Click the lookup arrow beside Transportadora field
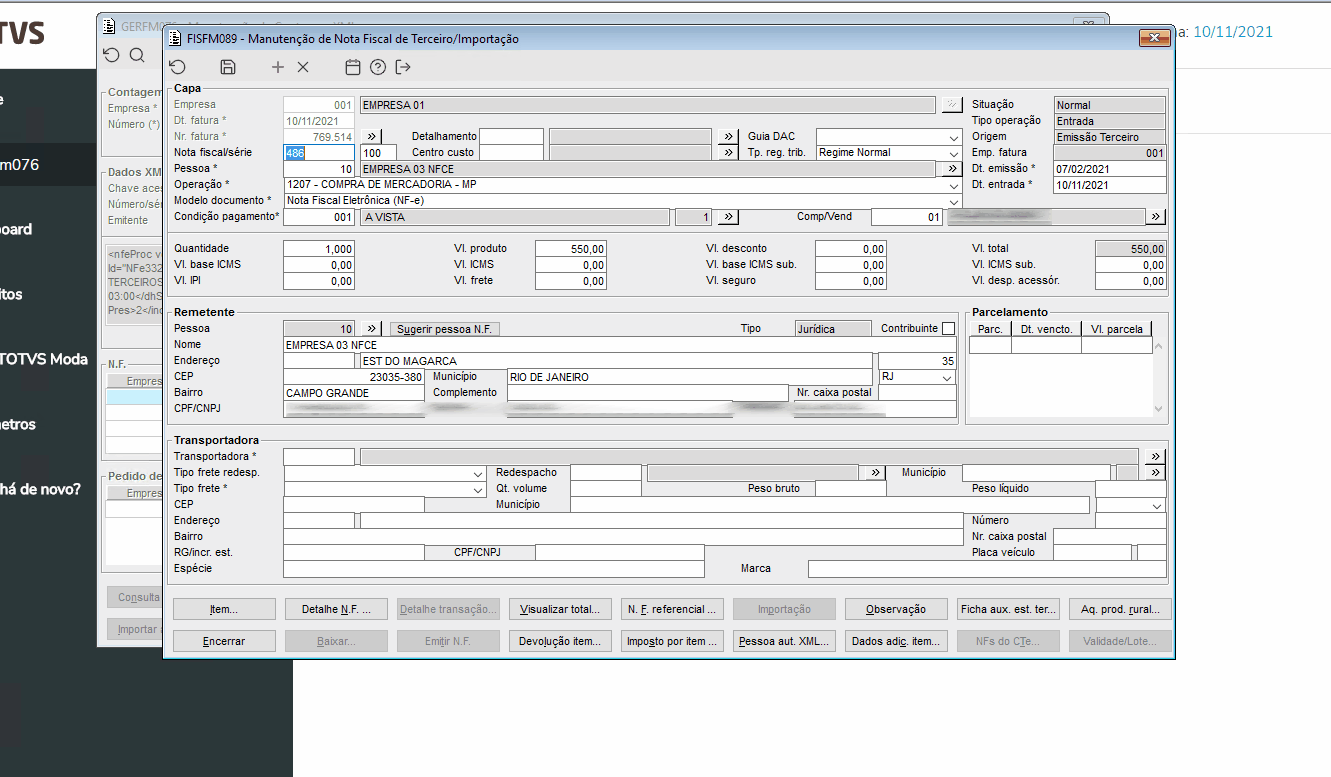 click(x=1155, y=457)
